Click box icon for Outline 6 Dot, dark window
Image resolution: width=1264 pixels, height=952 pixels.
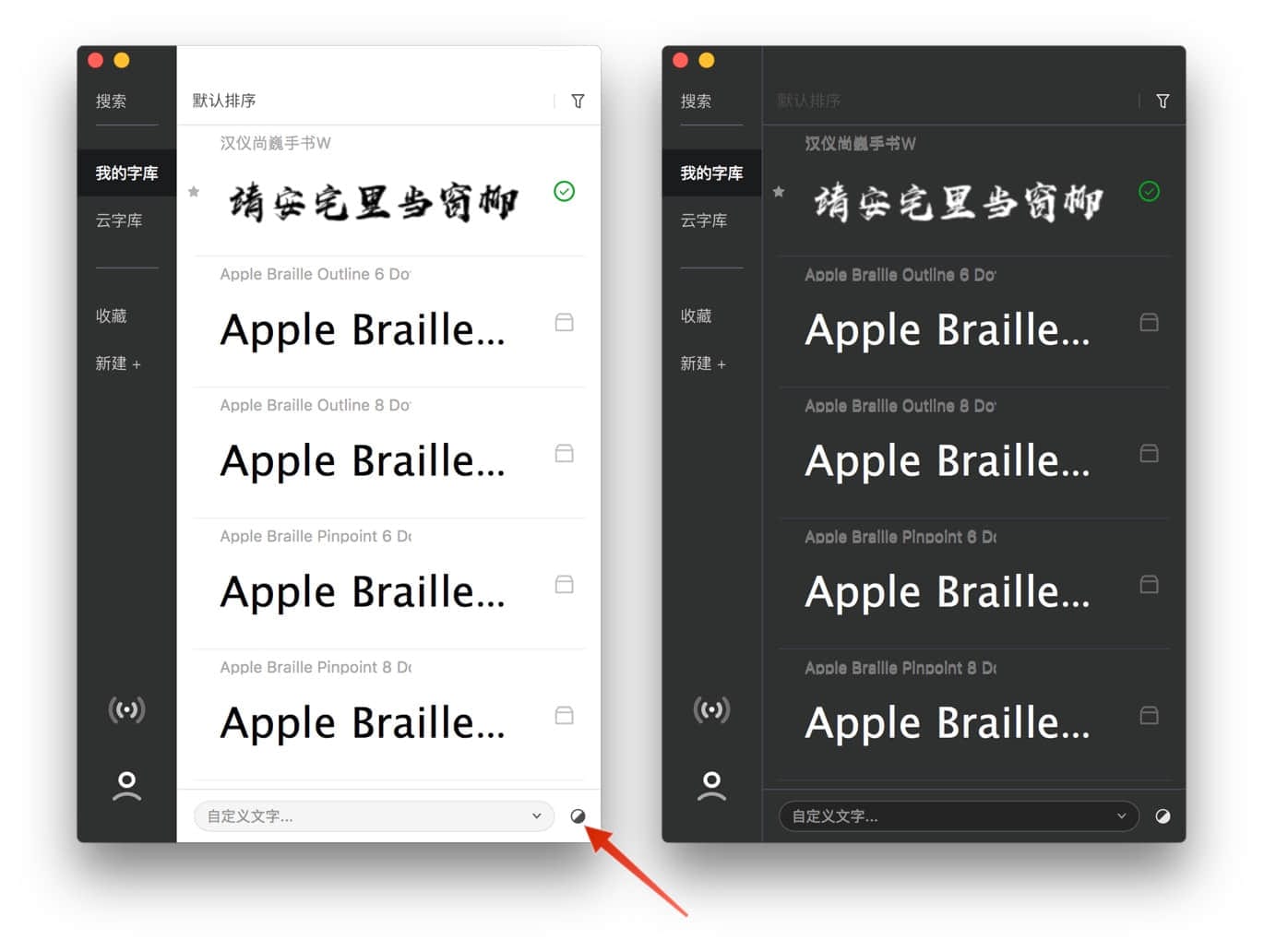click(x=1149, y=322)
